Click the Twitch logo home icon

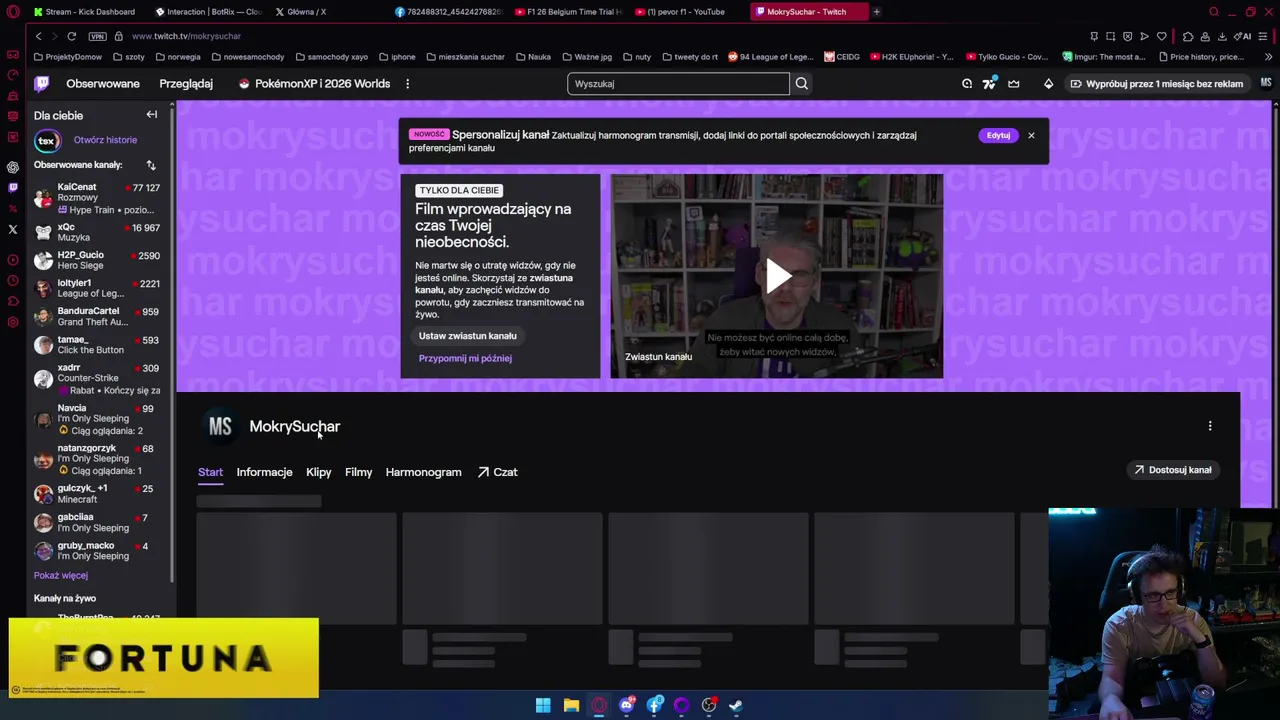pyautogui.click(x=42, y=84)
